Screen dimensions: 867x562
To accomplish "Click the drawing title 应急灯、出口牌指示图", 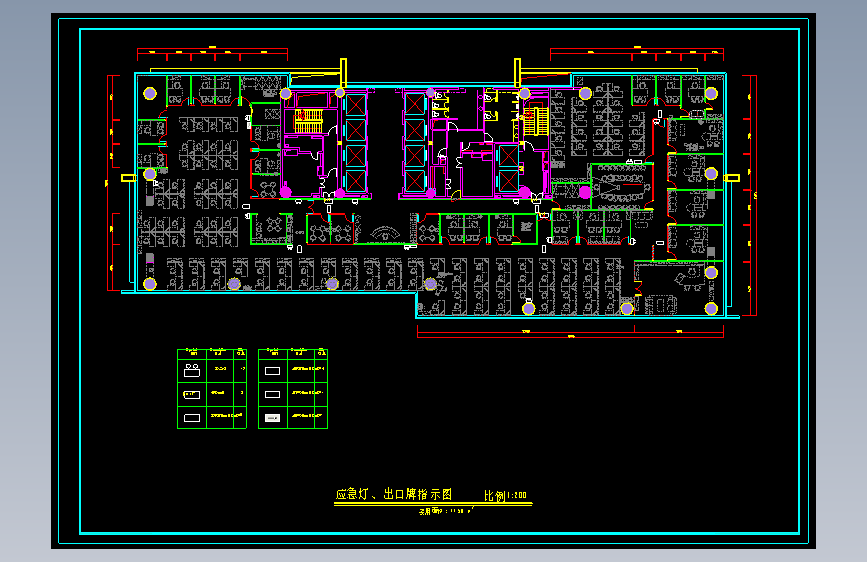I will [394, 494].
